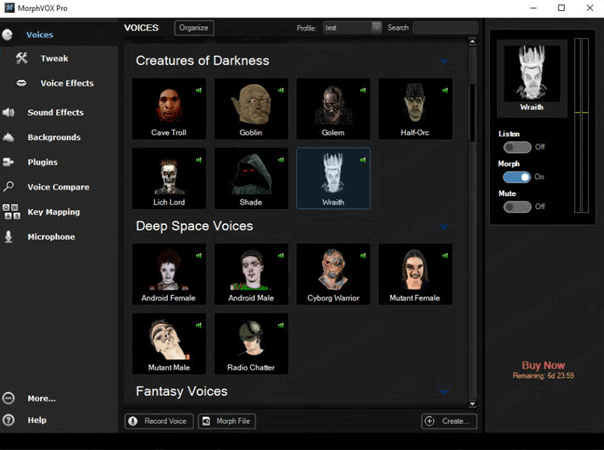Preview Cyborg Warrior with green speaker icon
The width and height of the screenshot is (604, 450).
coord(362,255)
